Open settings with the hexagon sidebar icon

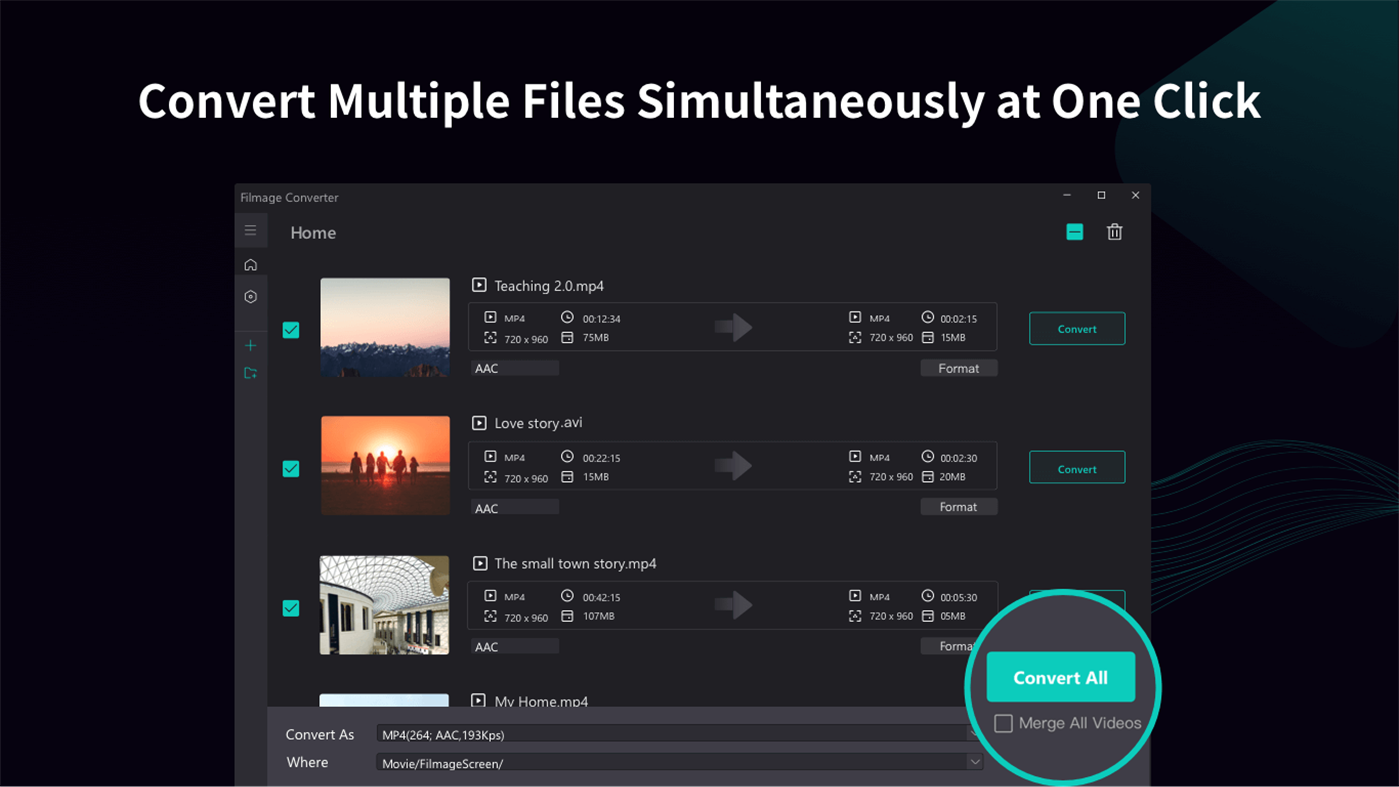coord(251,297)
